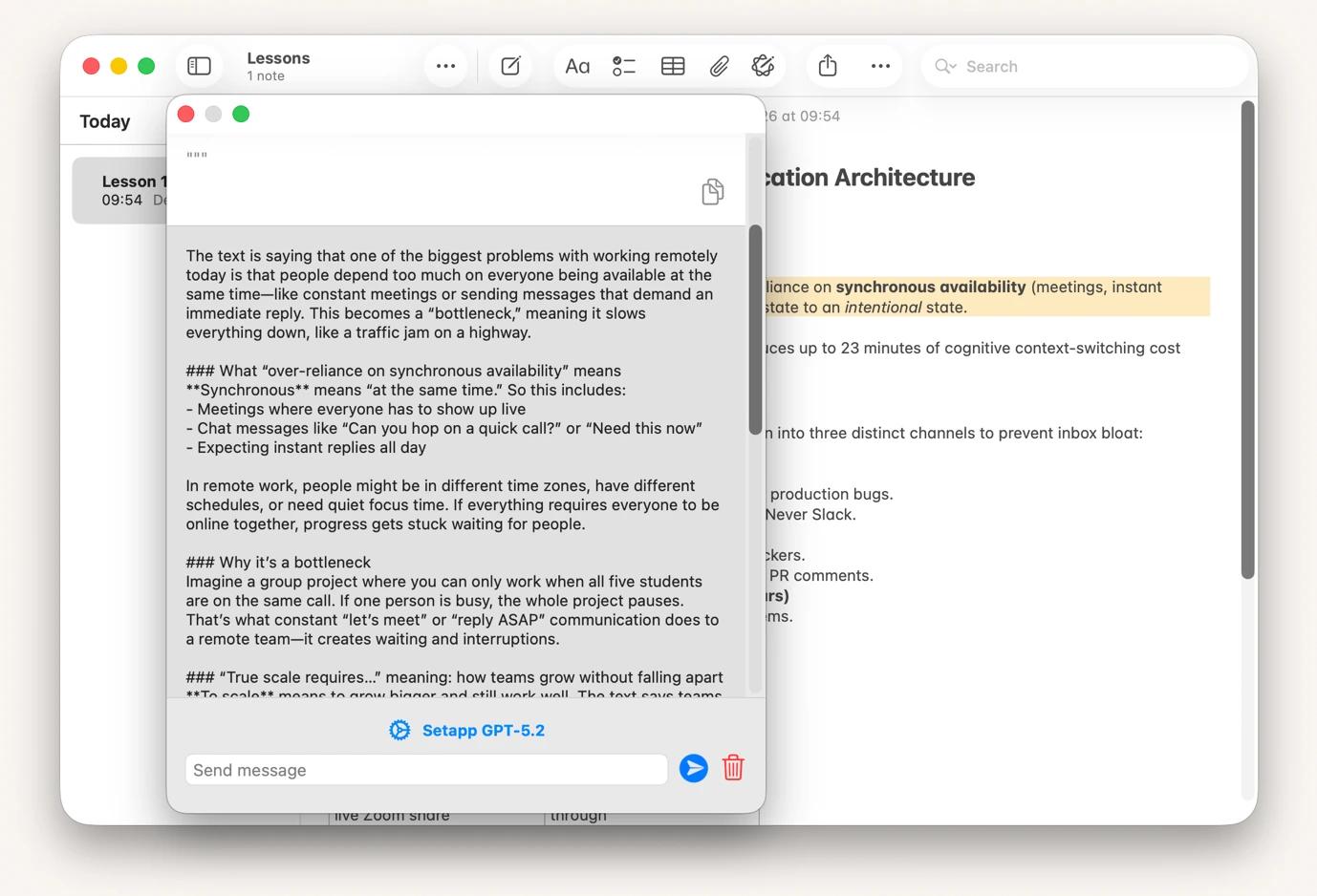Click the note's "at 09:54" timestamp
This screenshot has width=1317, height=896.
pyautogui.click(x=810, y=117)
